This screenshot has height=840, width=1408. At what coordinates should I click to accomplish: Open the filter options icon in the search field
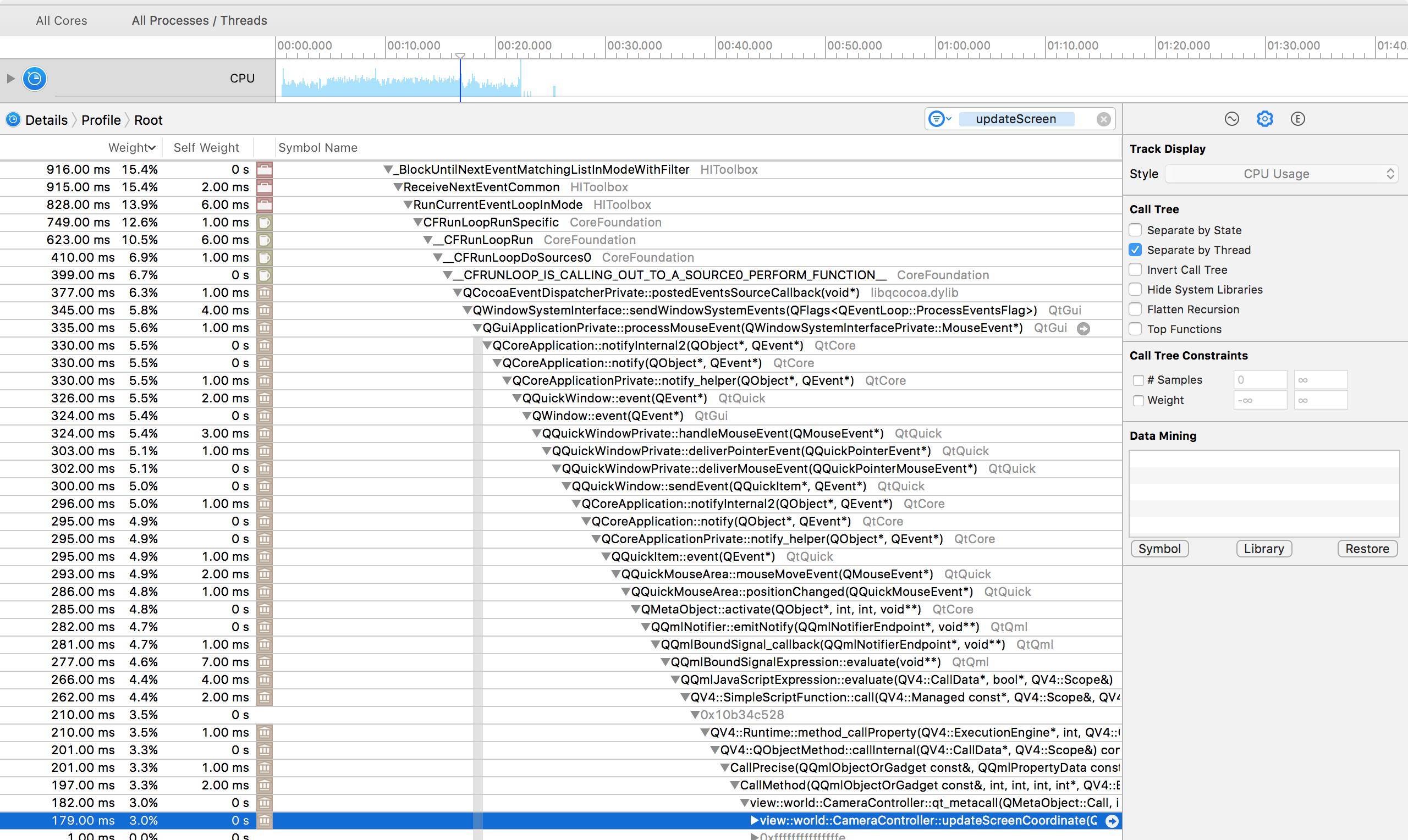pyautogui.click(x=940, y=119)
